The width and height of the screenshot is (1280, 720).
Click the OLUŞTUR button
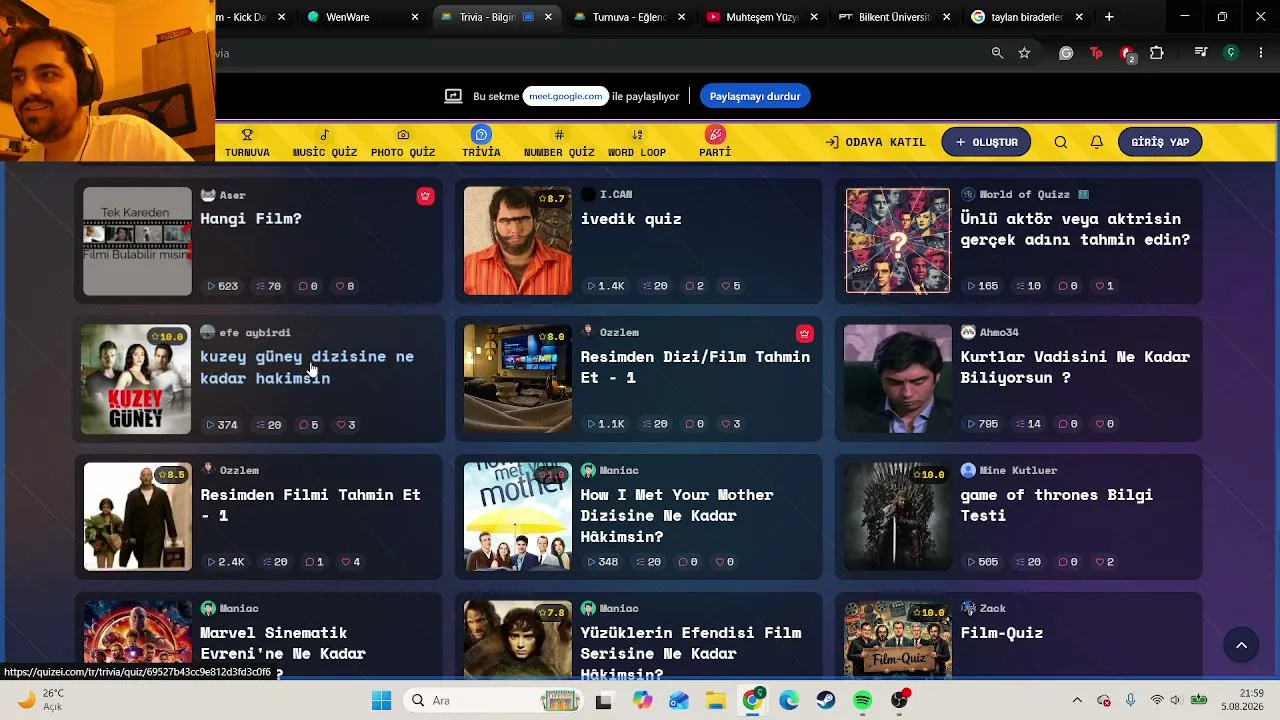coord(987,142)
